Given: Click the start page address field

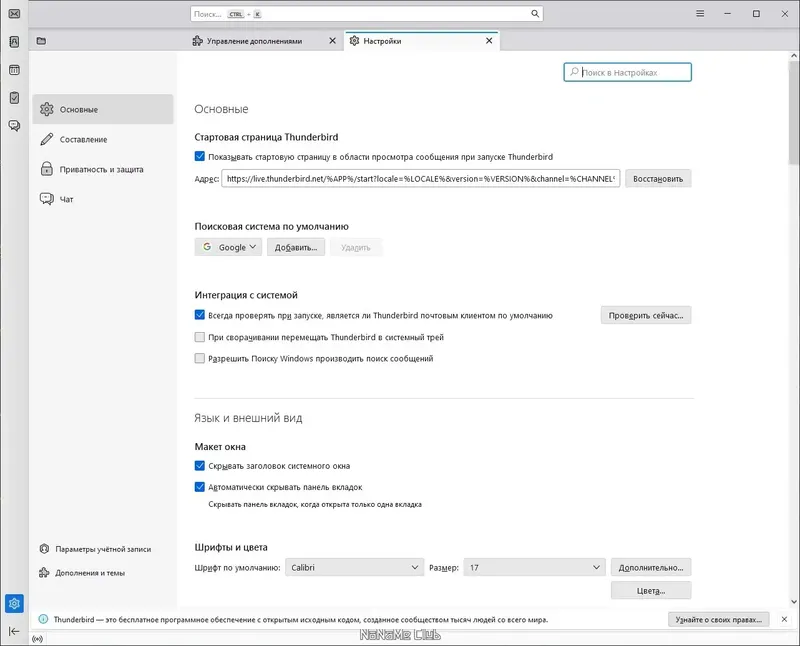Looking at the screenshot, I should [421, 179].
